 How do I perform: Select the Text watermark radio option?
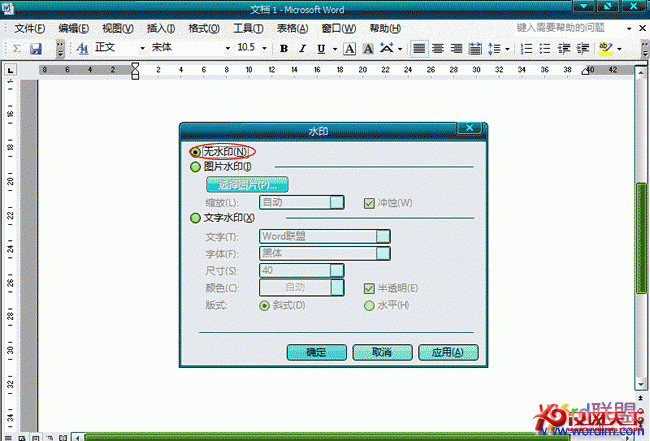pos(195,218)
